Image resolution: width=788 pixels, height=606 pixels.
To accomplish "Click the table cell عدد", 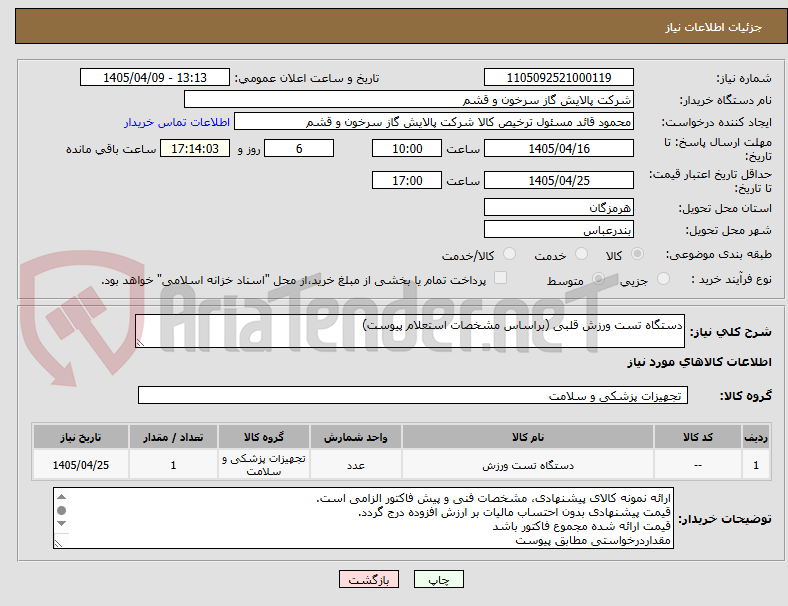I will (x=356, y=465).
